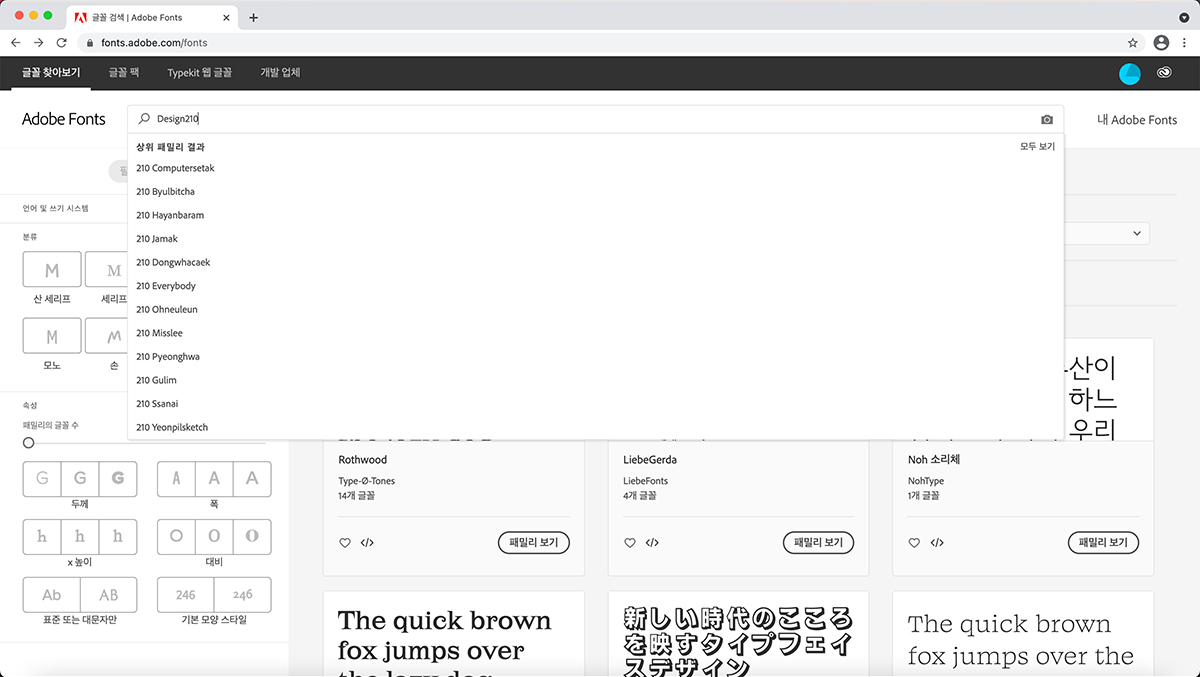Click the code icon on the Noh 소리체 card

tap(937, 543)
